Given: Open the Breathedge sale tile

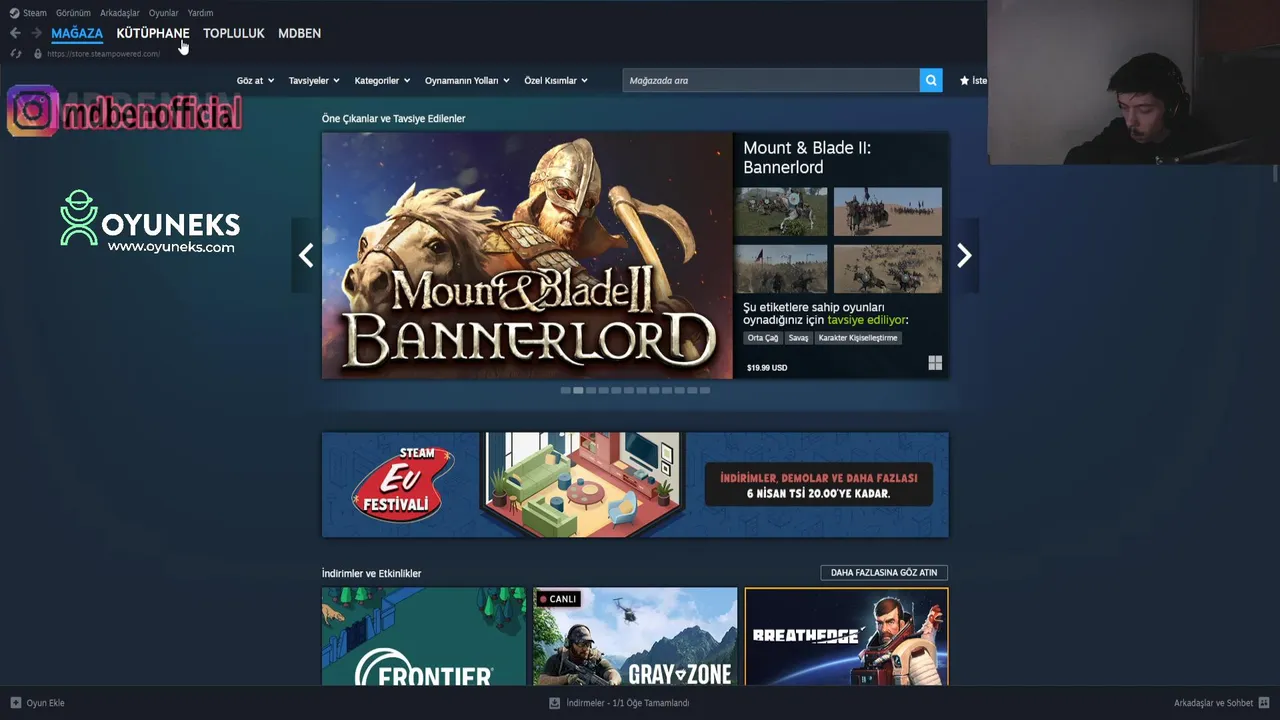Looking at the screenshot, I should (x=846, y=636).
